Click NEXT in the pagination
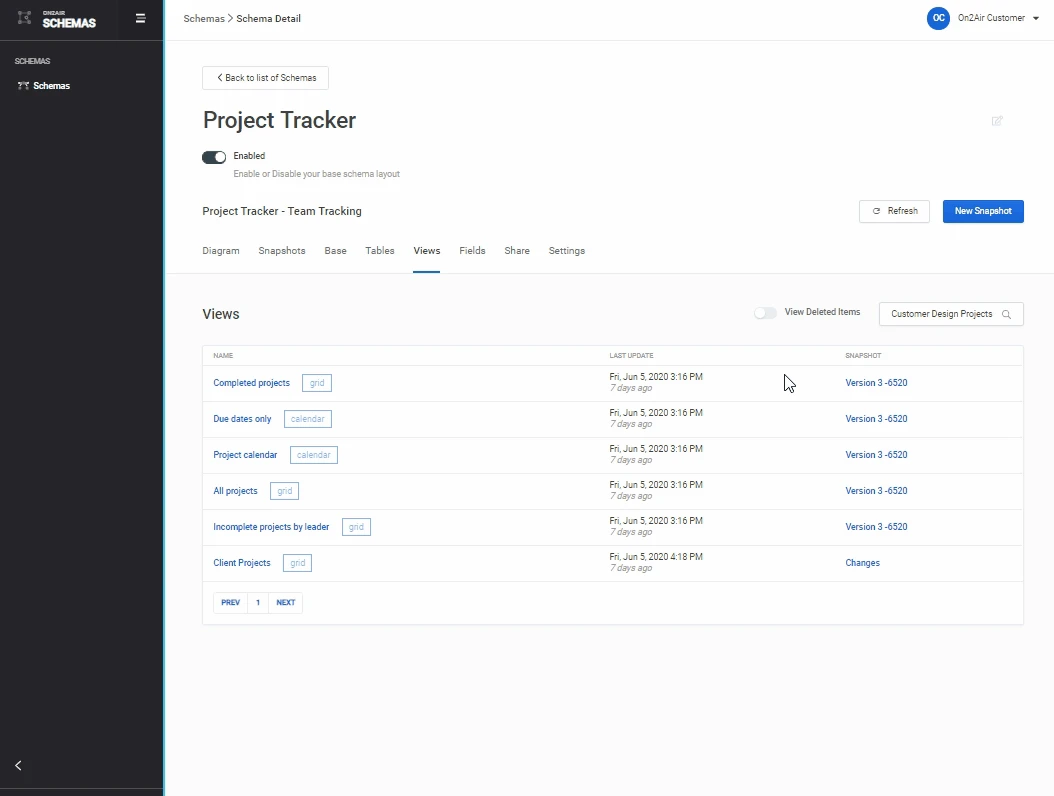 285,603
